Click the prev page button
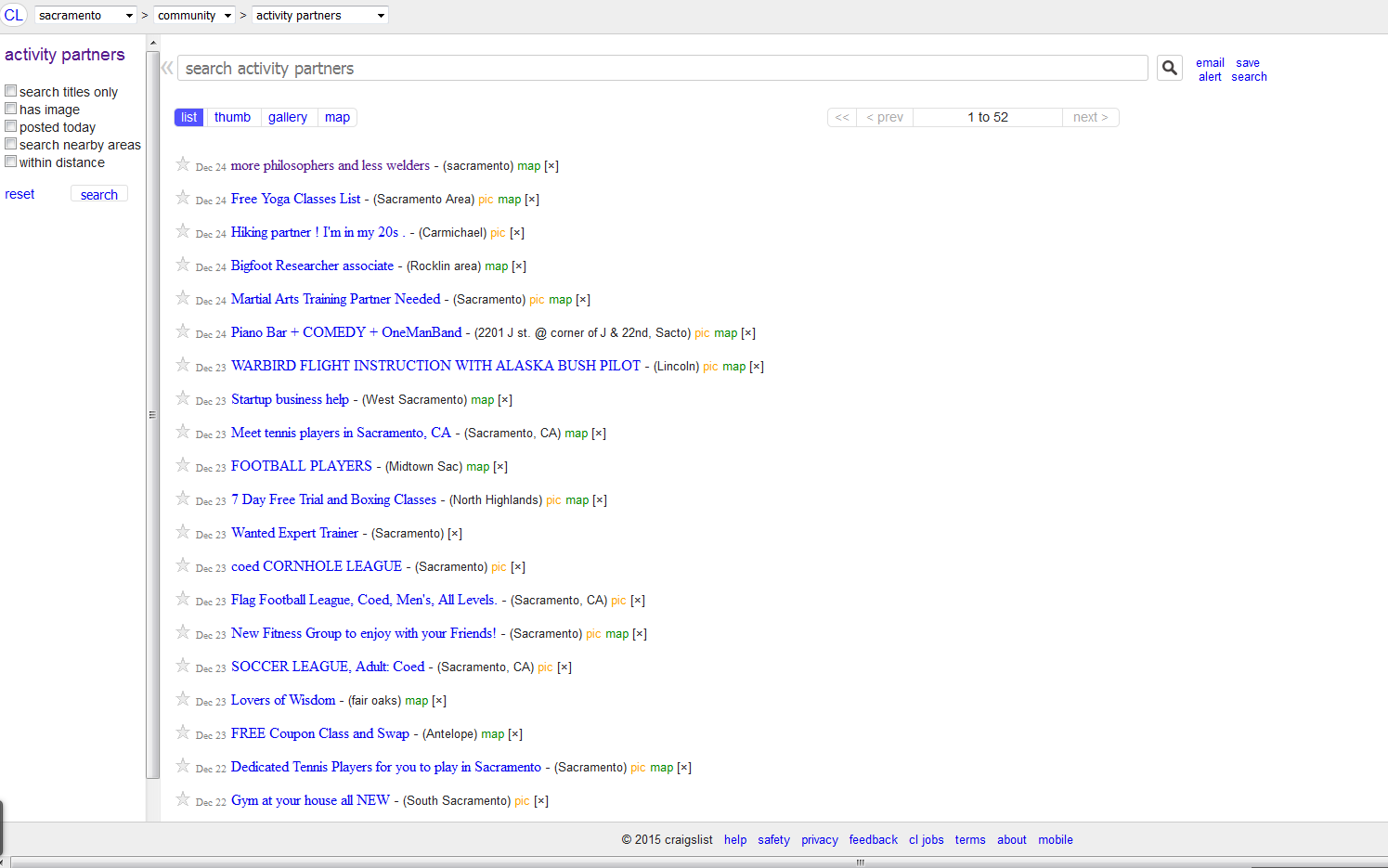1388x868 pixels. point(885,117)
